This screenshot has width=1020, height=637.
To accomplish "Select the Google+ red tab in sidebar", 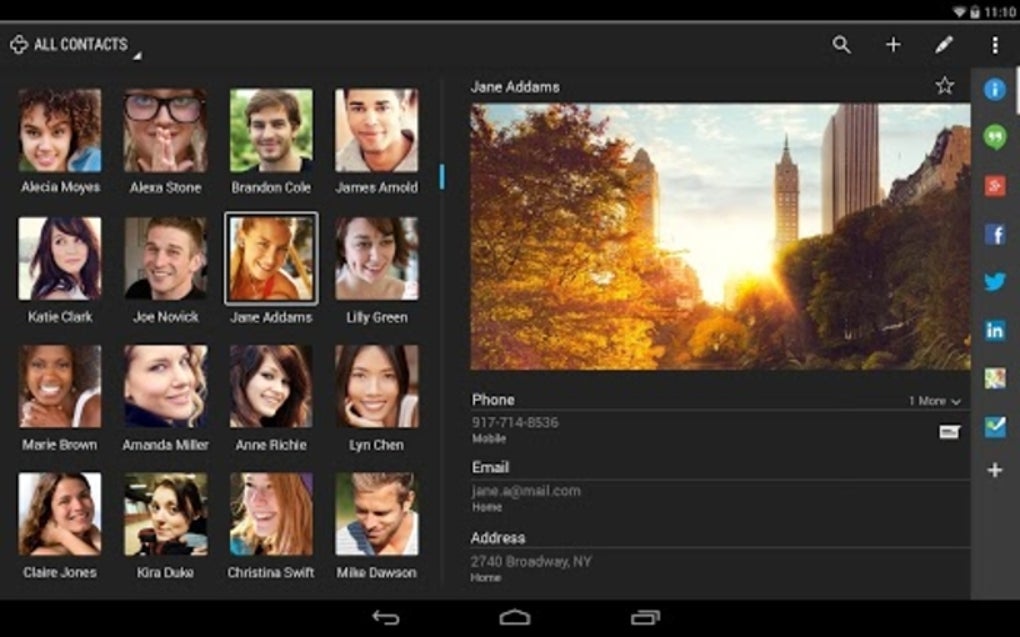I will pos(995,186).
